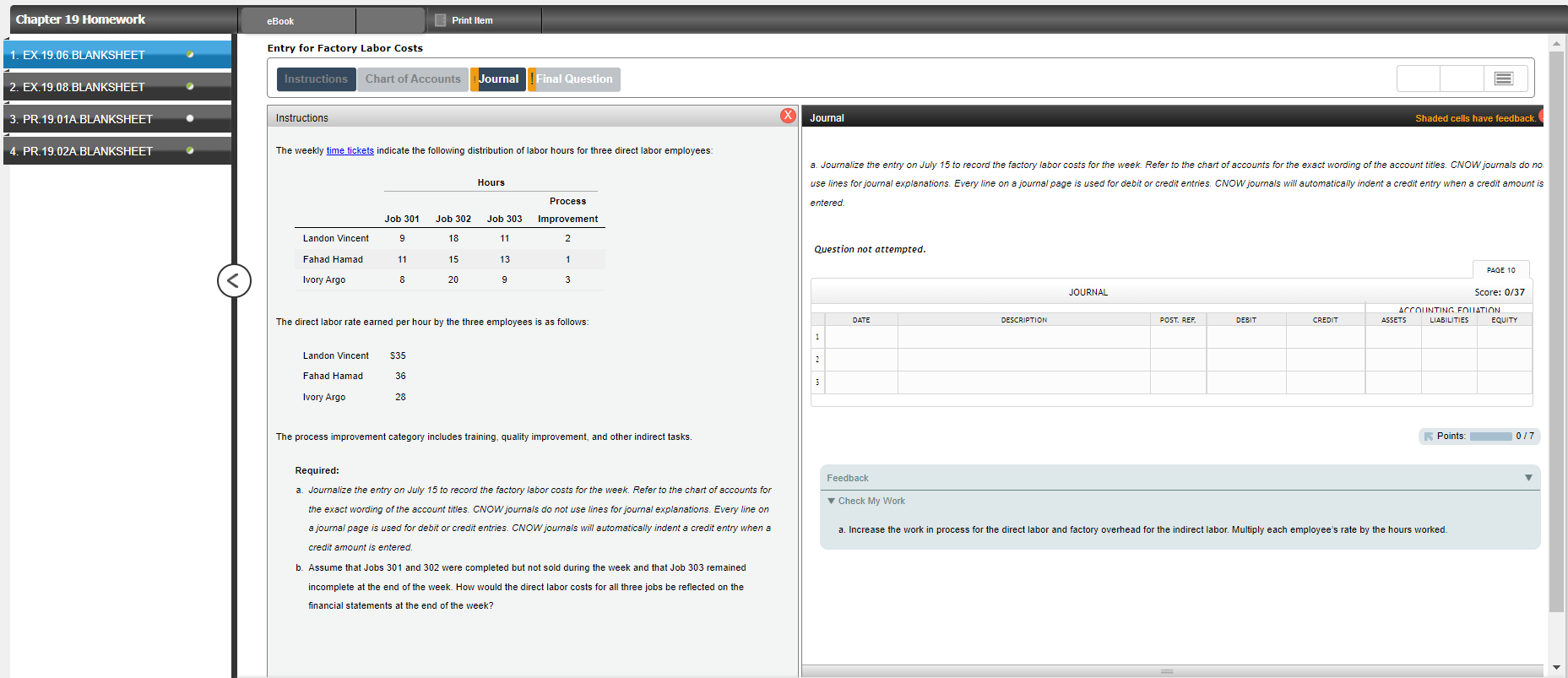This screenshot has height=678, width=1568.
Task: Open problem 3. PR.19.01A.BLANKSHEET
Action: click(117, 119)
